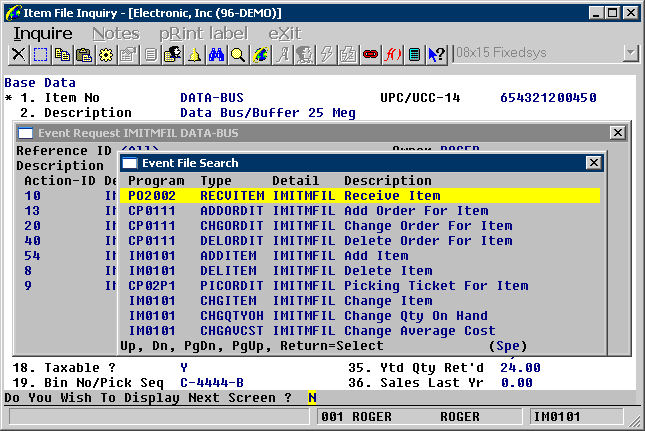Open the eXit menu
This screenshot has height=431, width=645.
285,33
